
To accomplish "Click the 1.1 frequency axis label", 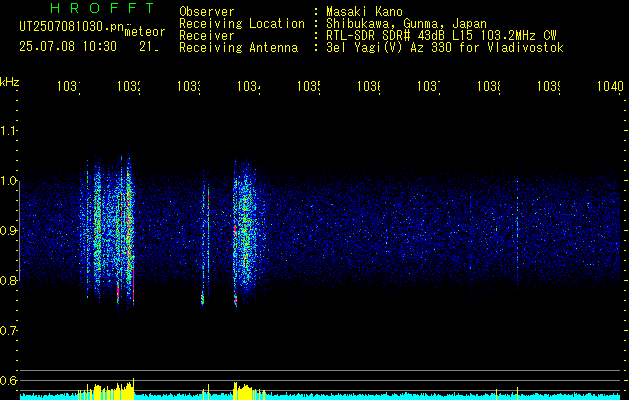I will click(x=8, y=131).
